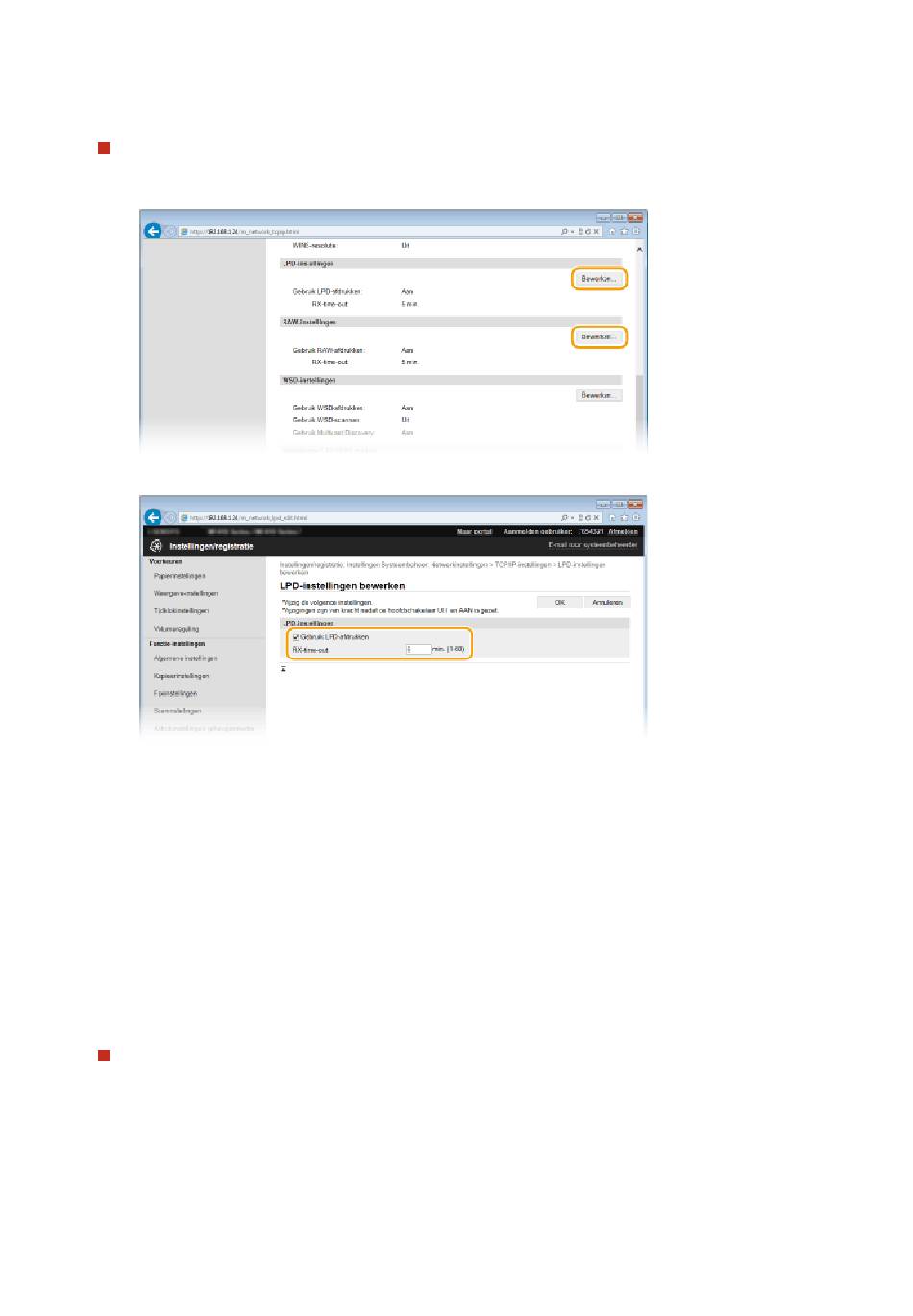Select 'Gebruik WSD-afdrukken:' label text
This screenshot has height=1316, width=913.
tap(329, 408)
